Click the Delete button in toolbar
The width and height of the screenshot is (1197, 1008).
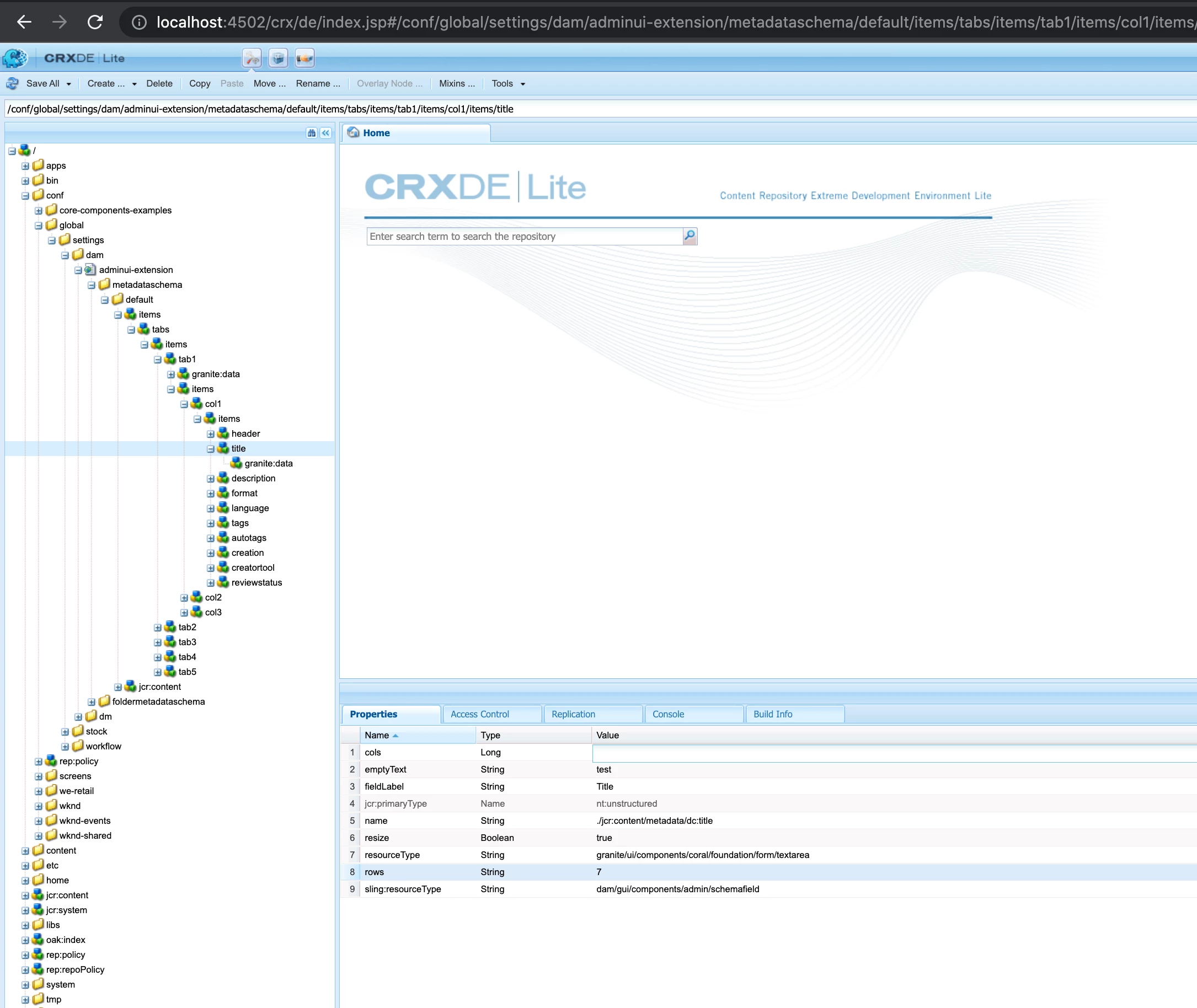click(x=159, y=83)
